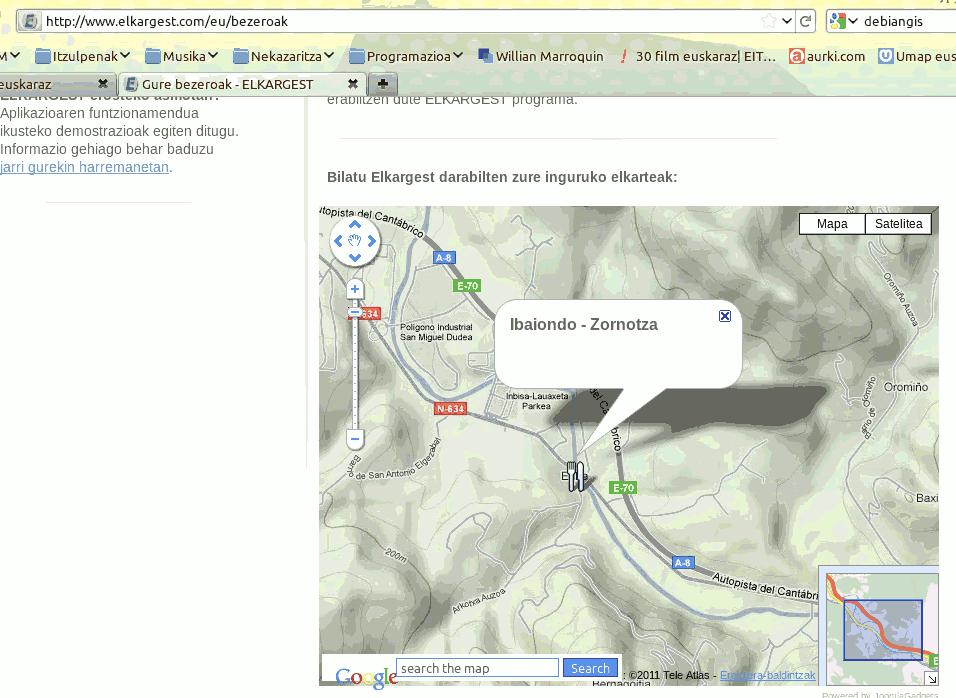The width and height of the screenshot is (956, 698).
Task: Zoom in with the map plus button
Action: 355,290
